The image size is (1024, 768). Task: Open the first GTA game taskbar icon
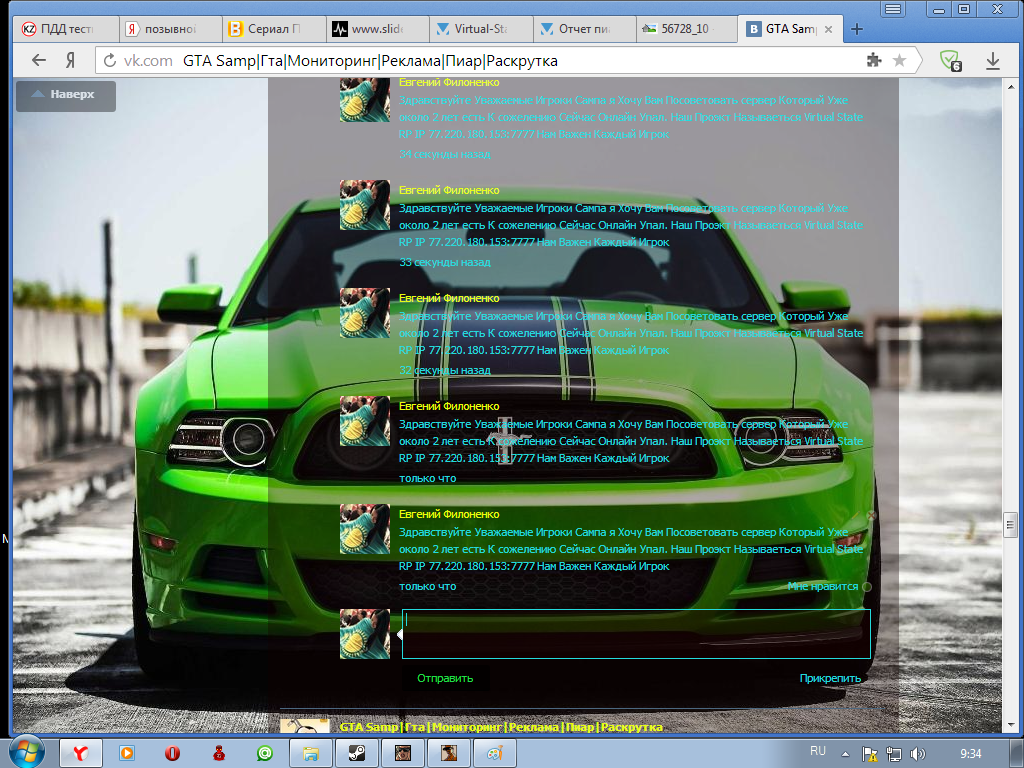[x=402, y=754]
